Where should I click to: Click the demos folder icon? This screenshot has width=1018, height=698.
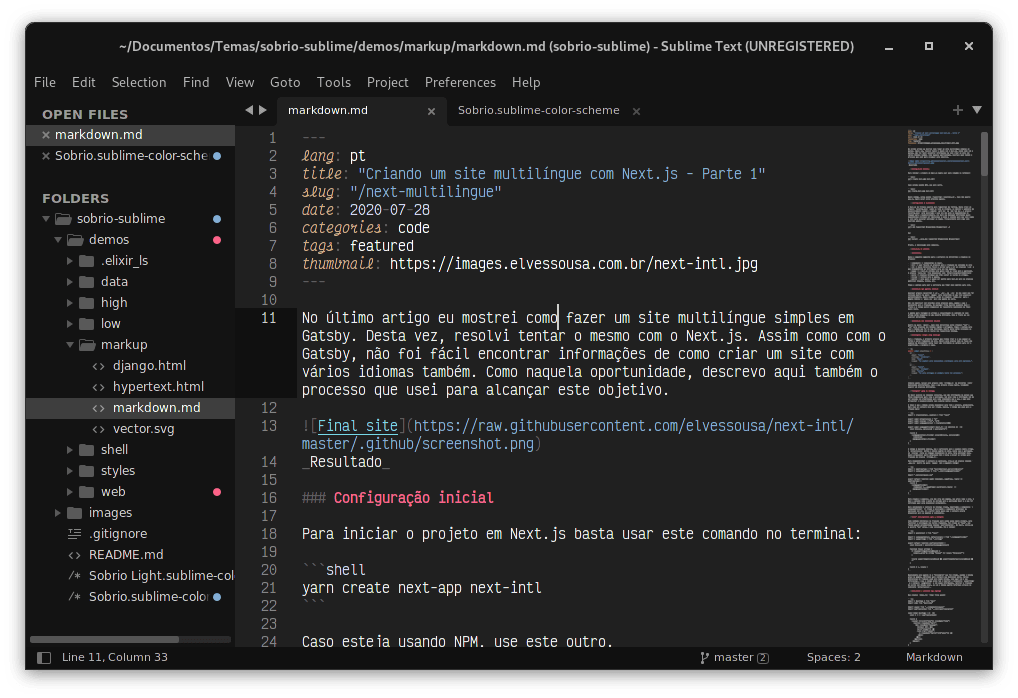pyautogui.click(x=75, y=240)
